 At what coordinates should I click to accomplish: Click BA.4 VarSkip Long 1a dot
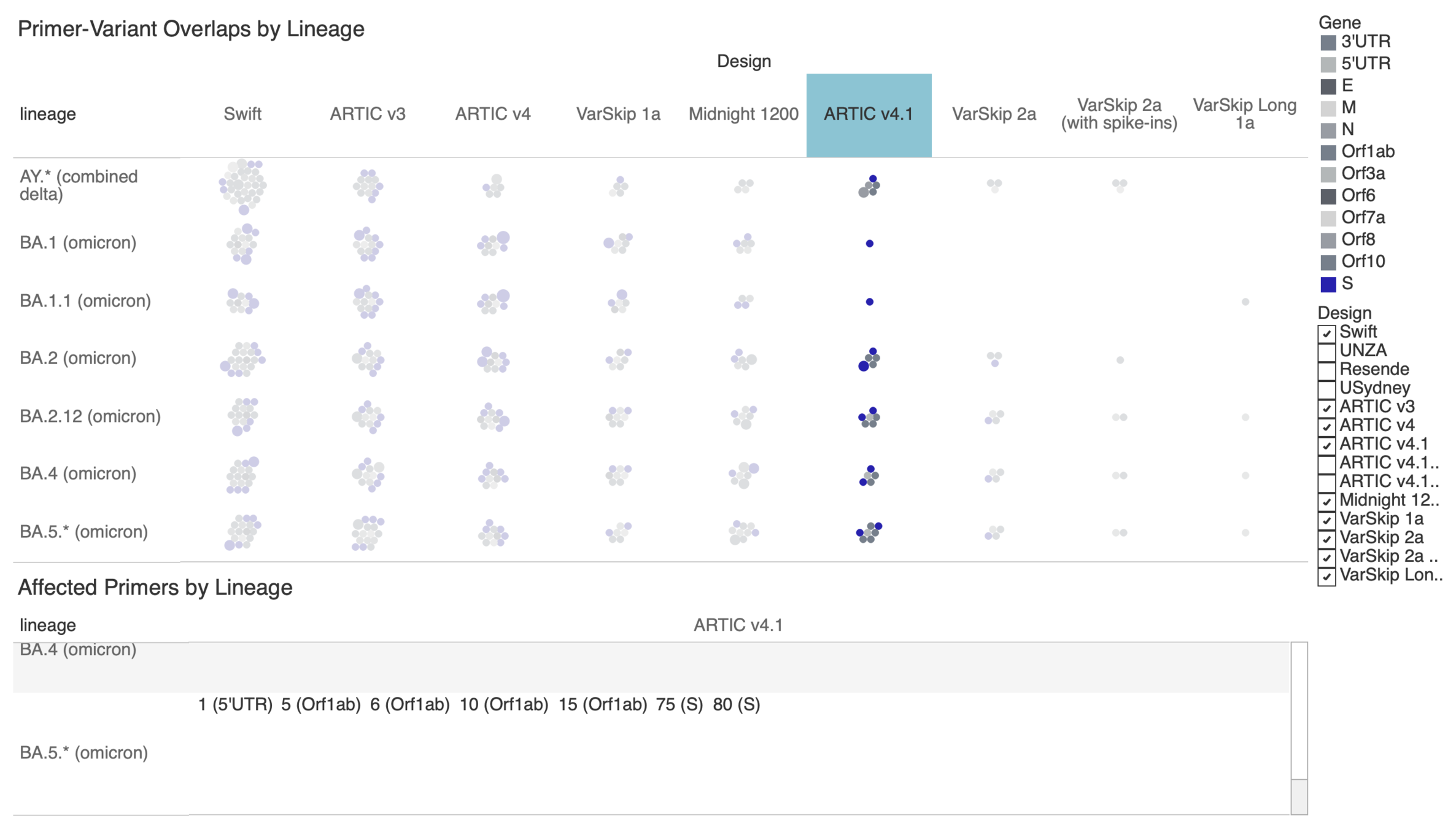[1245, 475]
